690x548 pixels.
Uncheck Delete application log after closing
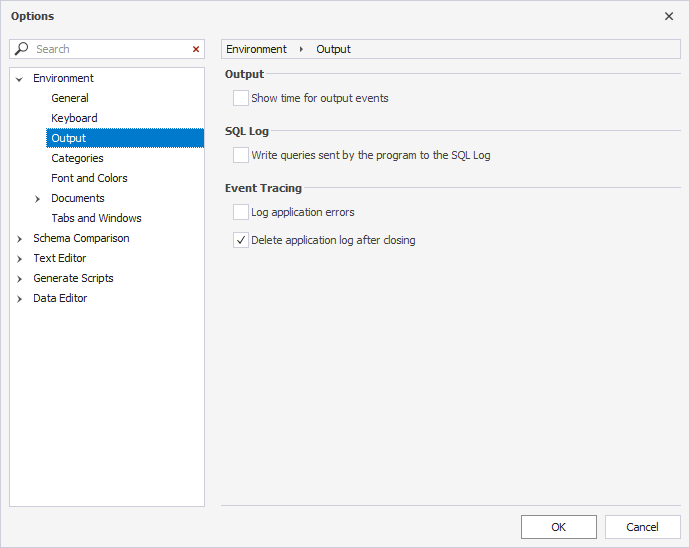click(x=241, y=240)
